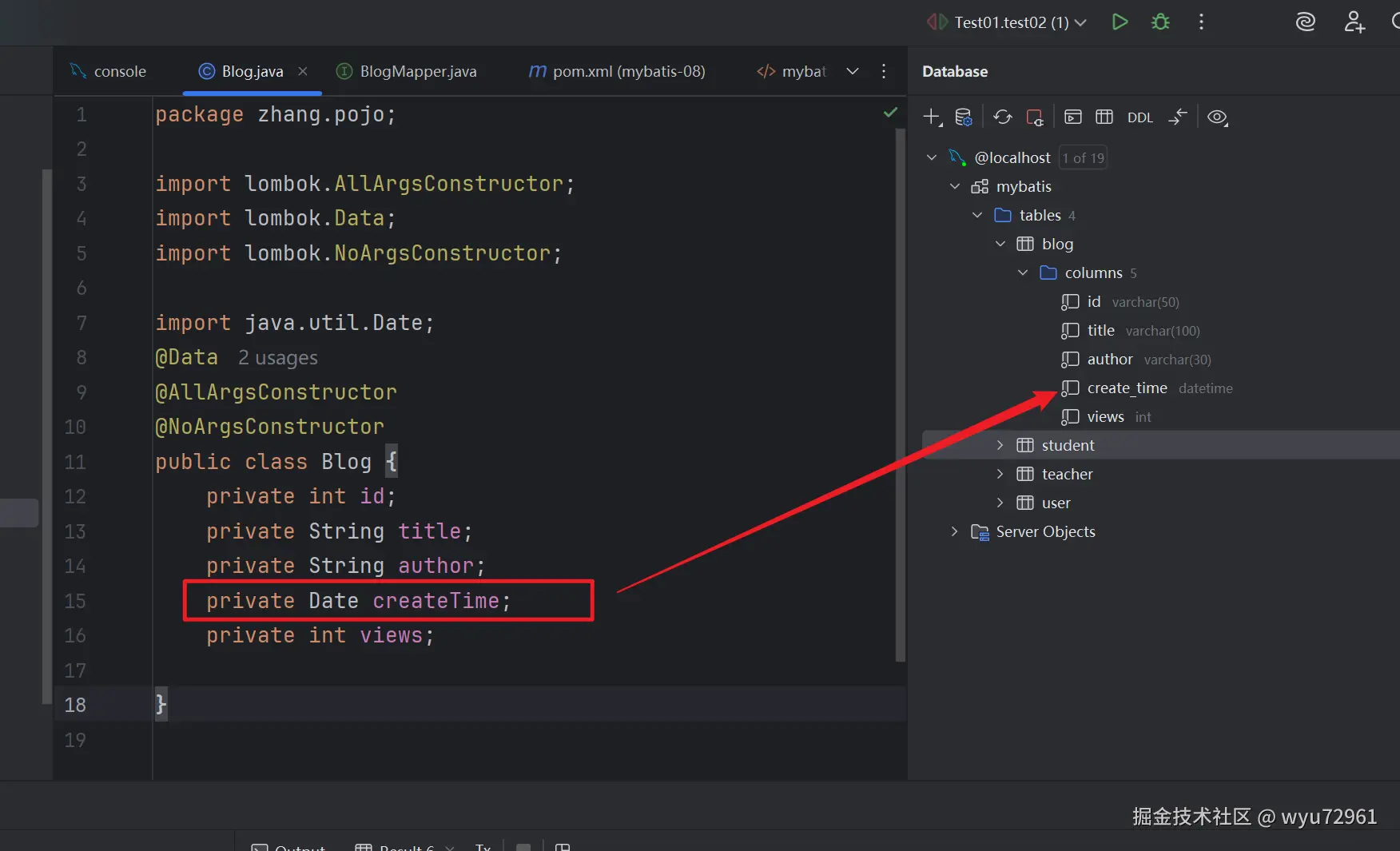The image size is (1400, 851).
Task: Open the AI Assistant swirl icon
Action: point(1305,22)
